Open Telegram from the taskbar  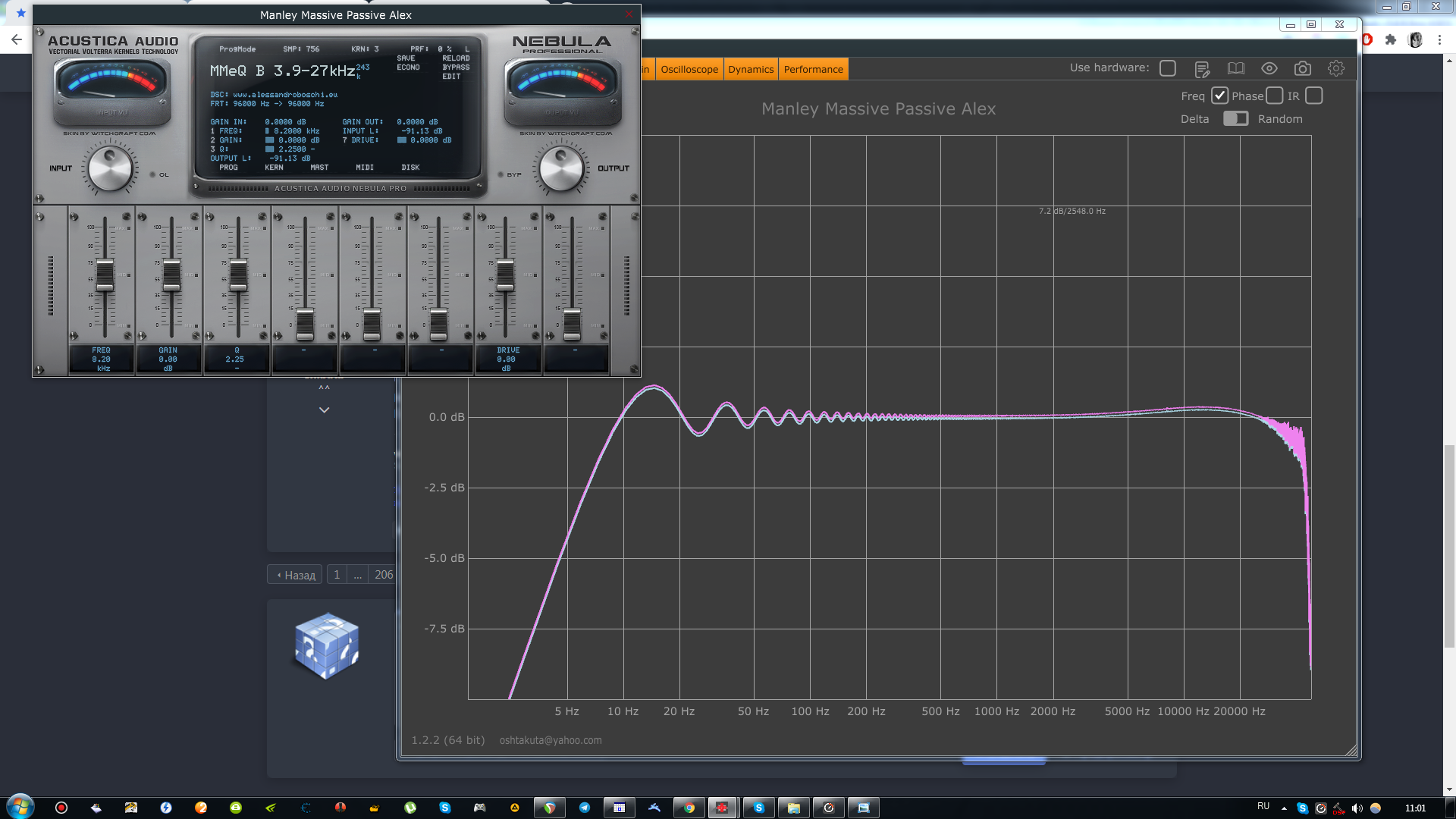pos(584,808)
